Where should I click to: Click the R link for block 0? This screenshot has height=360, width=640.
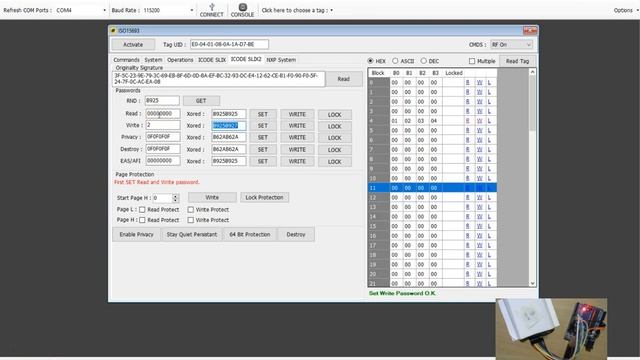[467, 82]
